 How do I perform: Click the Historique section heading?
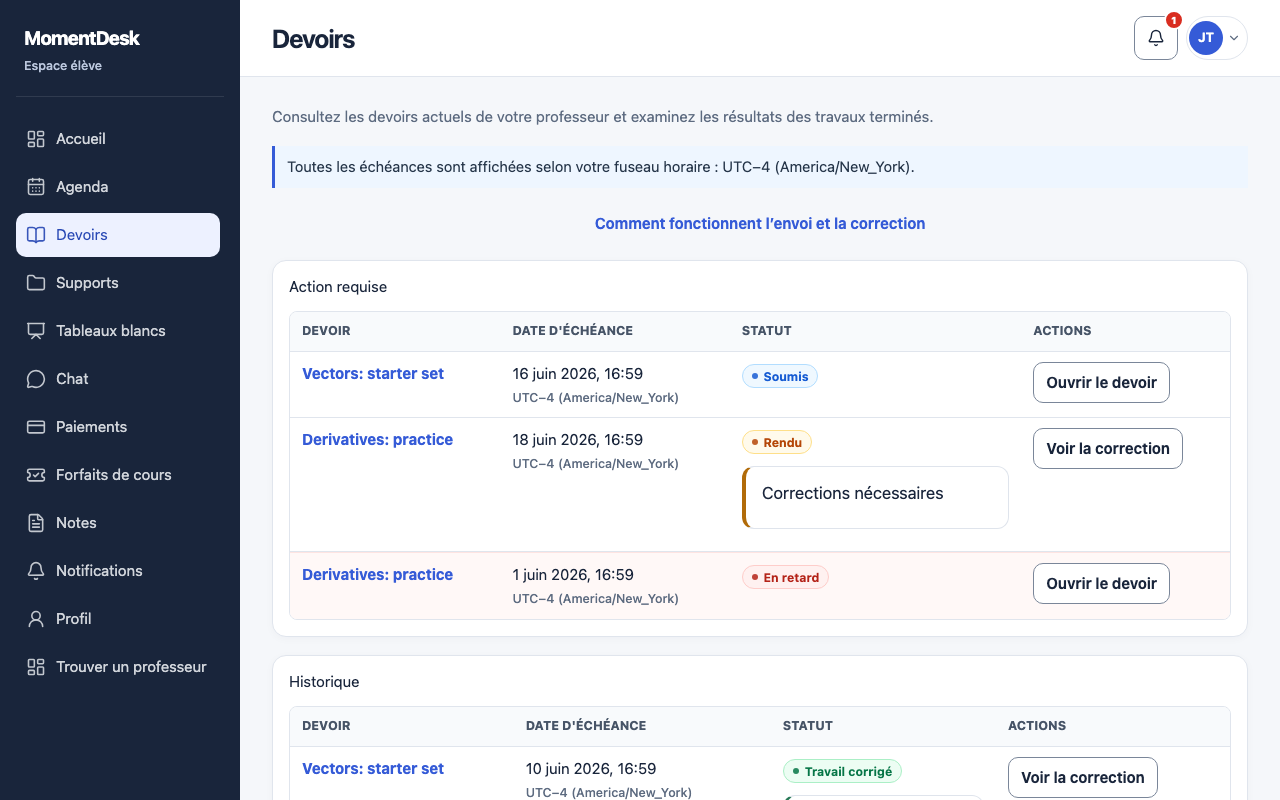pos(324,682)
